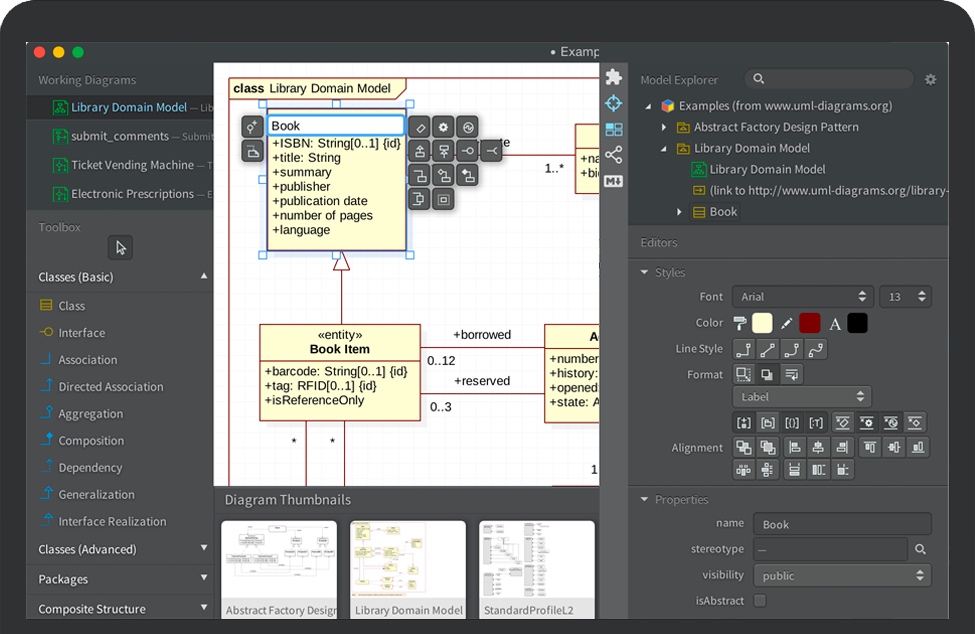Expand the Abstract Factory Design Pattern node
Screen dimensions: 975x634
coord(664,128)
